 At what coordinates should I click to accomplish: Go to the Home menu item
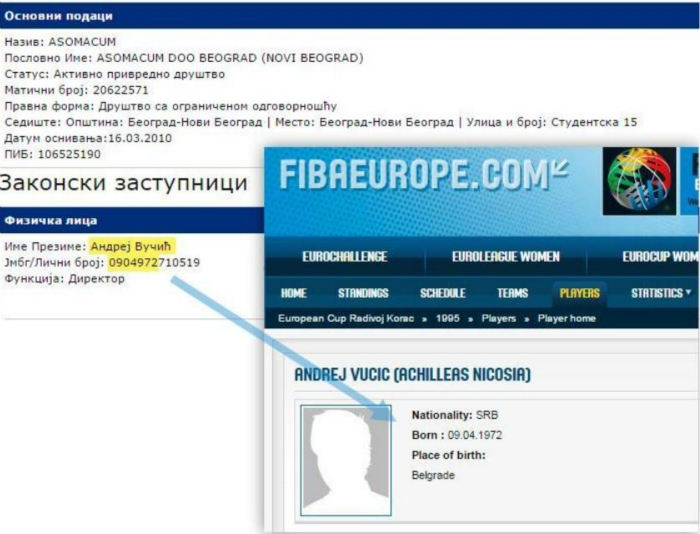pyautogui.click(x=293, y=293)
